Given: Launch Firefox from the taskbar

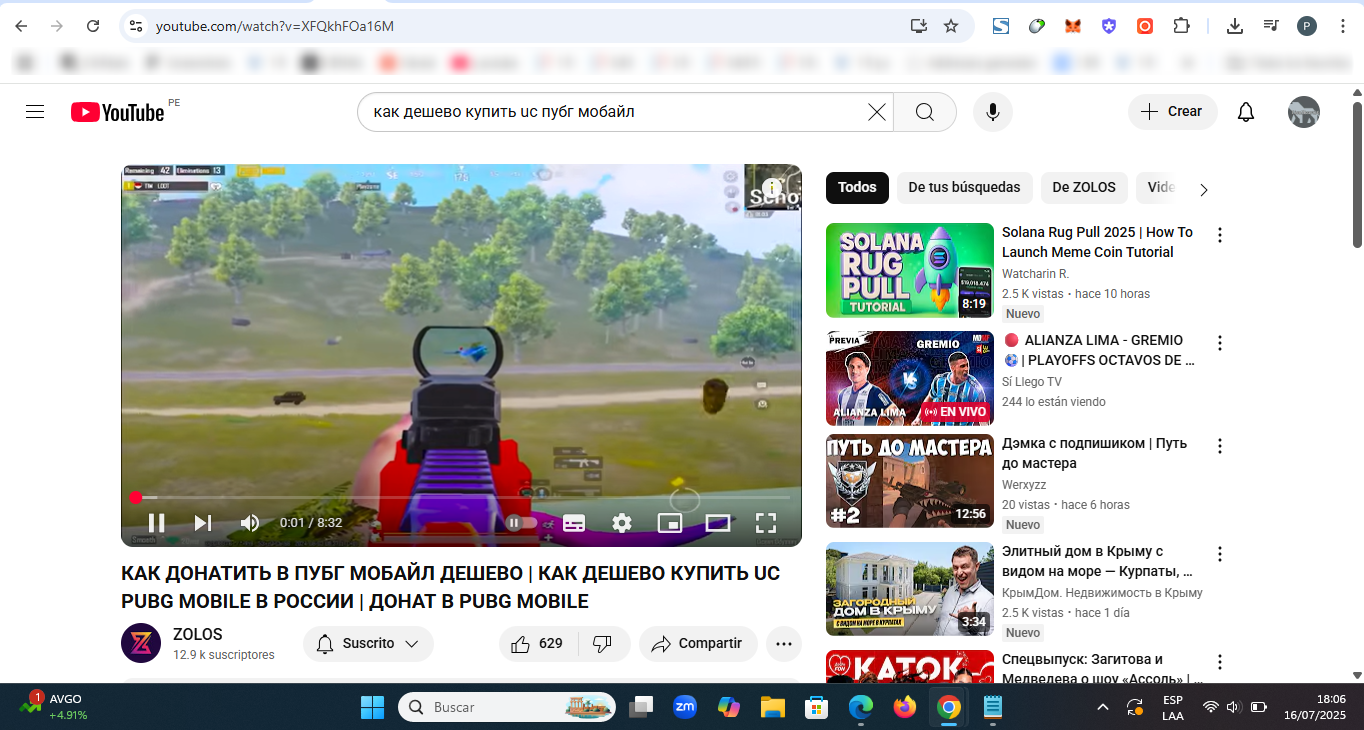Looking at the screenshot, I should (905, 707).
